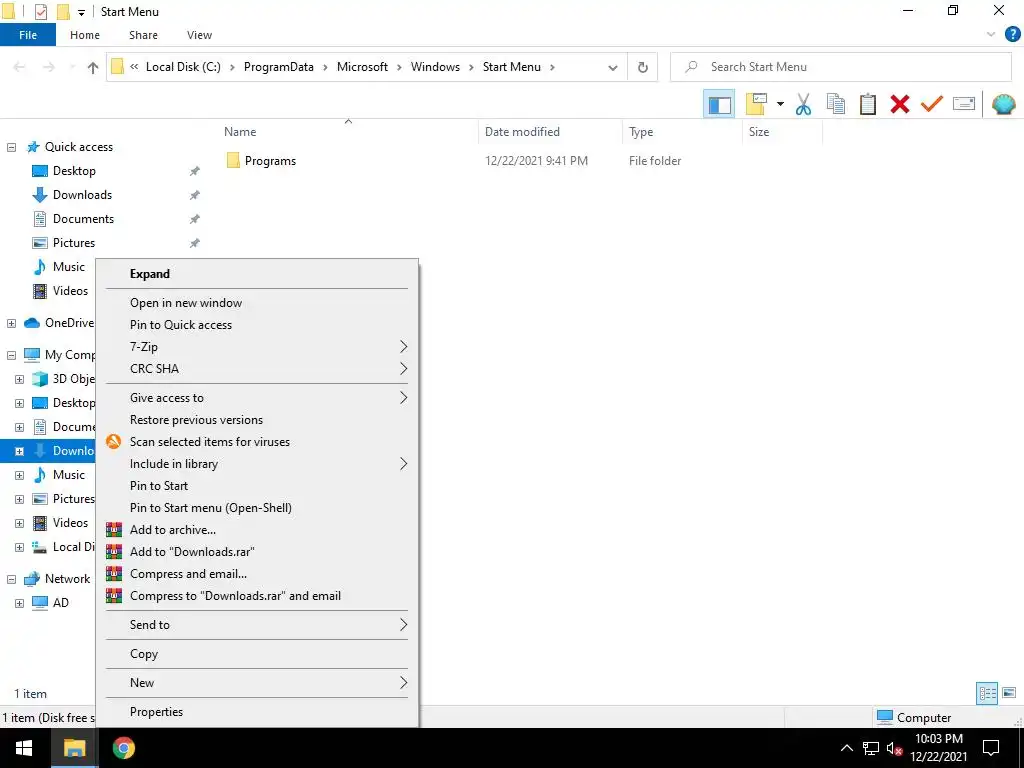Click Restore previous versions
This screenshot has width=1024, height=768.
(257, 420)
